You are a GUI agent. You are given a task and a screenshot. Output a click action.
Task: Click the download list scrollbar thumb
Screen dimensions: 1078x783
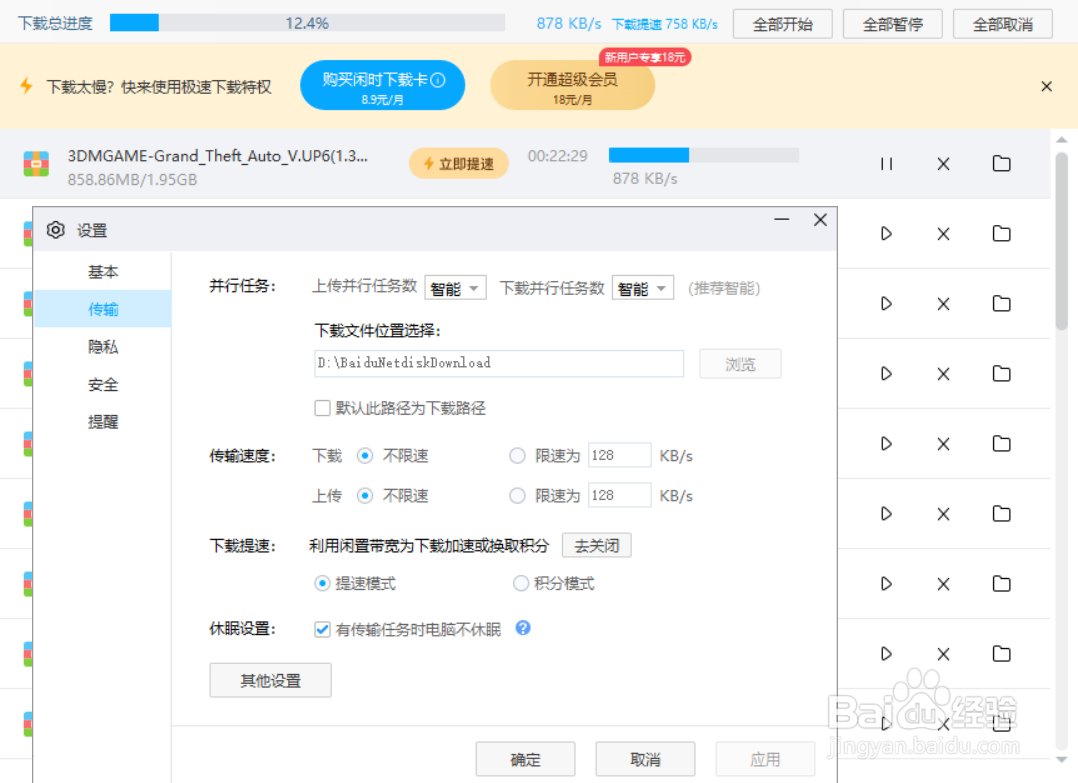coord(1062,242)
